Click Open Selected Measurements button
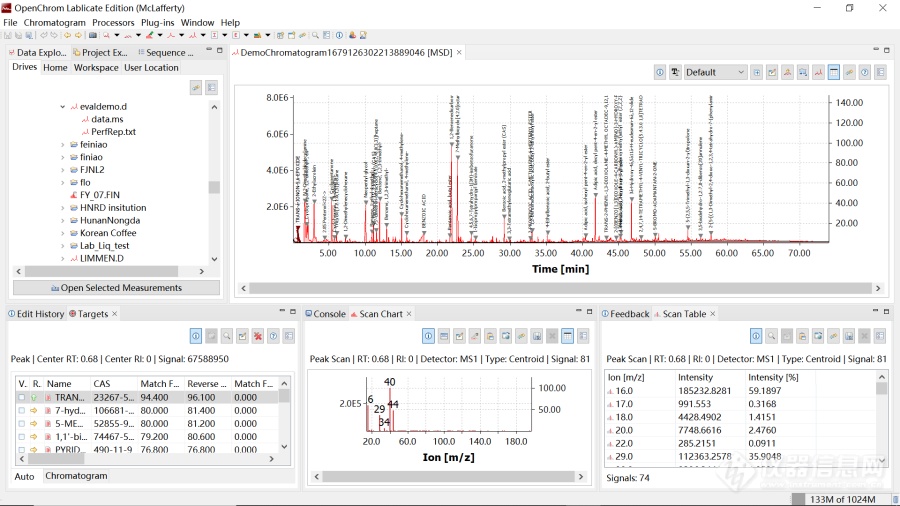The image size is (900, 506). pyautogui.click(x=116, y=288)
